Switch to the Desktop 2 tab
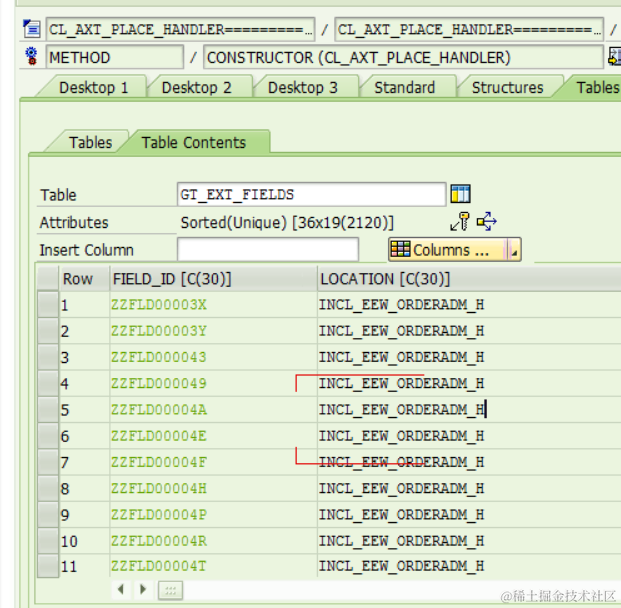 (x=196, y=88)
